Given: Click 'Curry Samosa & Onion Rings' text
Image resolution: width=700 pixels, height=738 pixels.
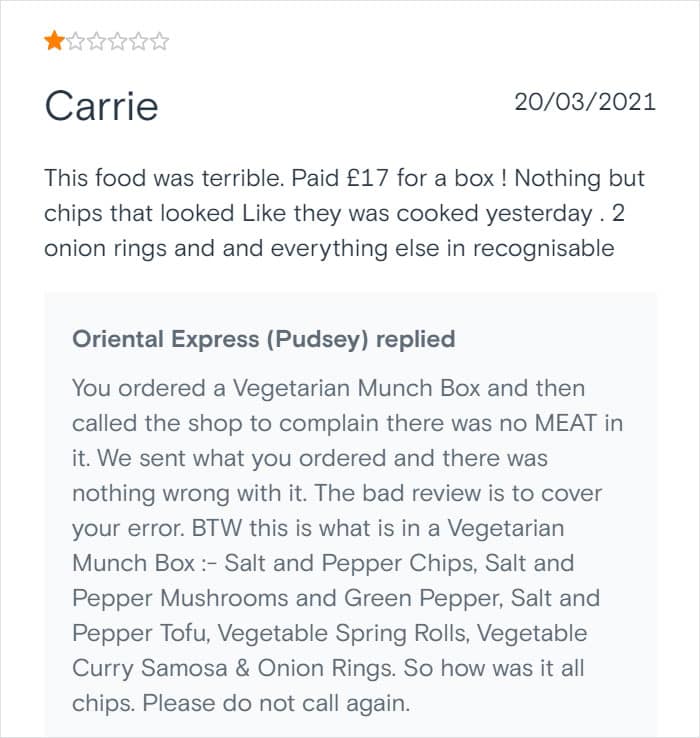Looking at the screenshot, I should 234,668.
